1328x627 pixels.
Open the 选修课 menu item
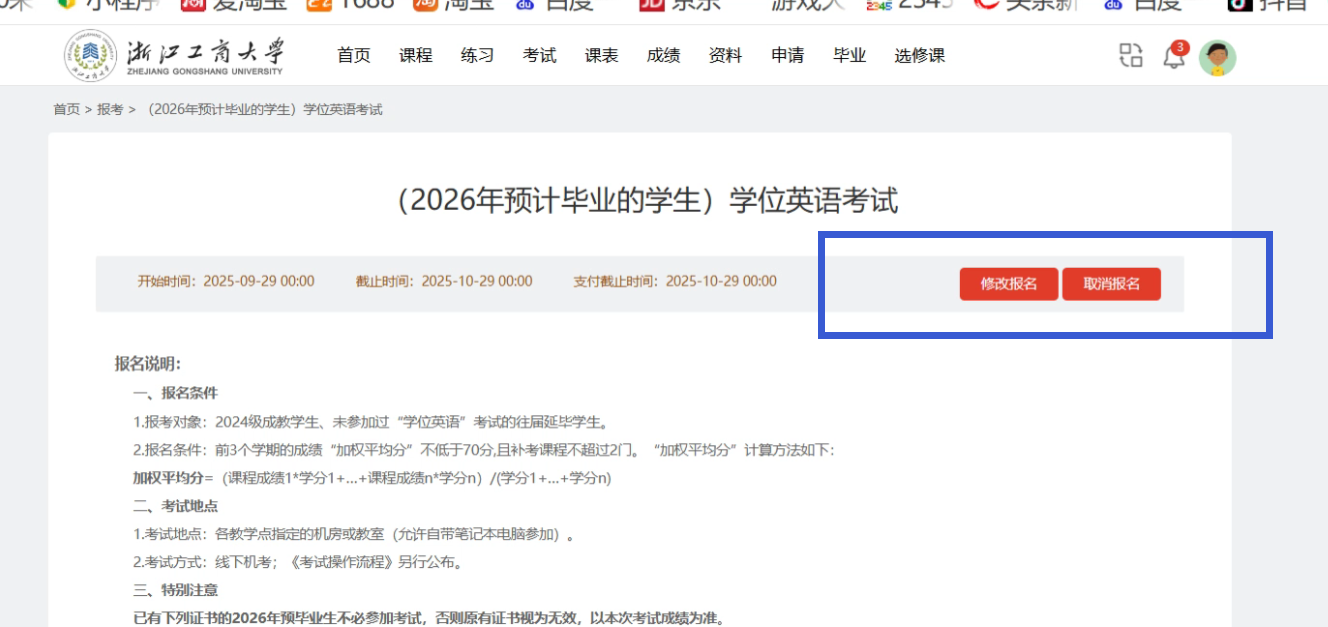tap(919, 56)
